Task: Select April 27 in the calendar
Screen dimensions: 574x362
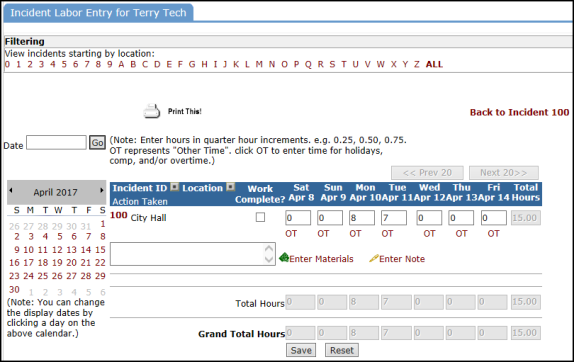Action: click(71, 276)
